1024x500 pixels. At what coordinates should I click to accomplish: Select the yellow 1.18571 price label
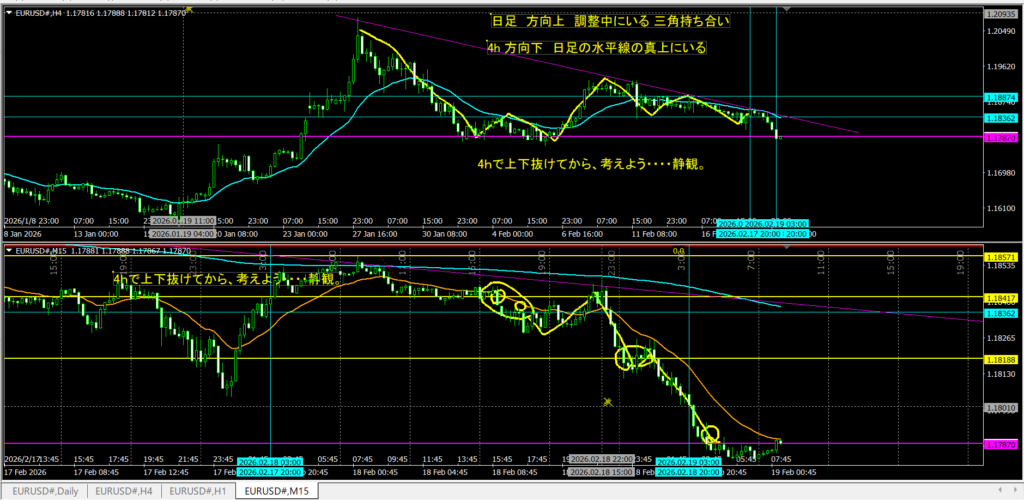(1001, 256)
